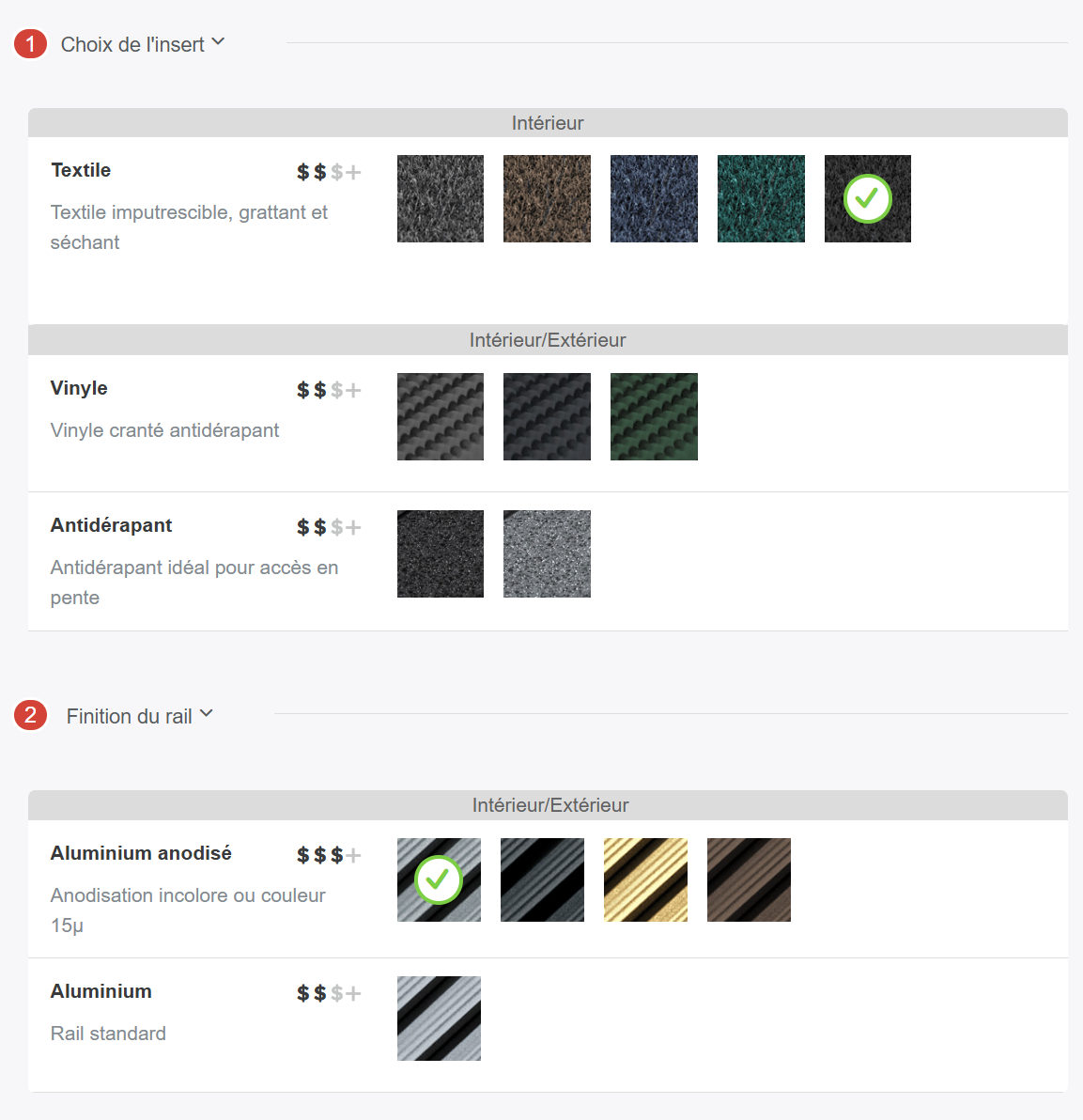Click the chevron next to Choix de l'insert
The width and height of the screenshot is (1083, 1120).
218,42
